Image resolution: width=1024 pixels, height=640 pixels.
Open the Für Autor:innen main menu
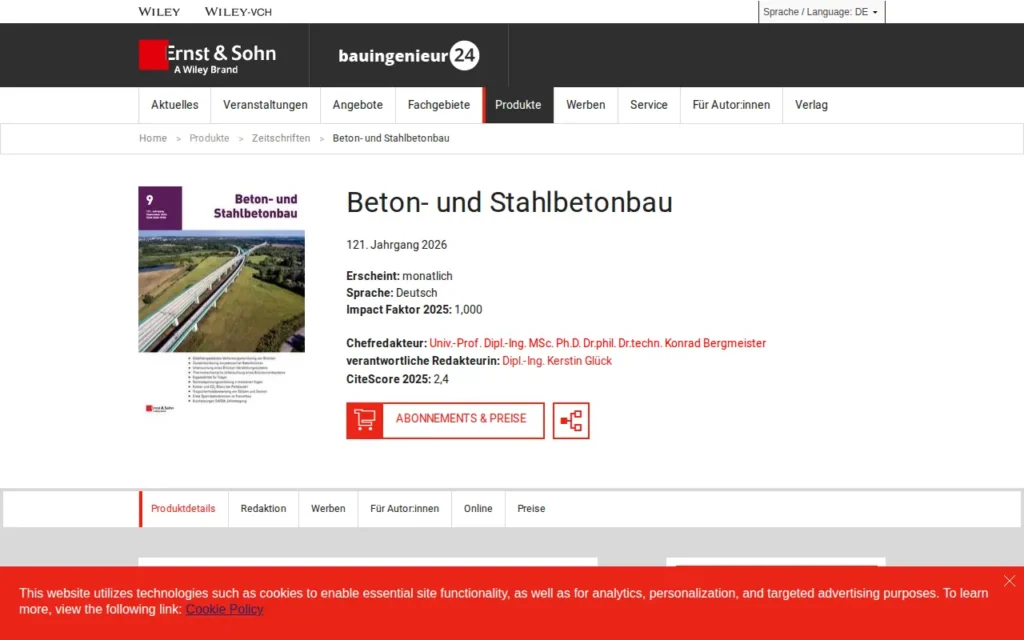(731, 105)
